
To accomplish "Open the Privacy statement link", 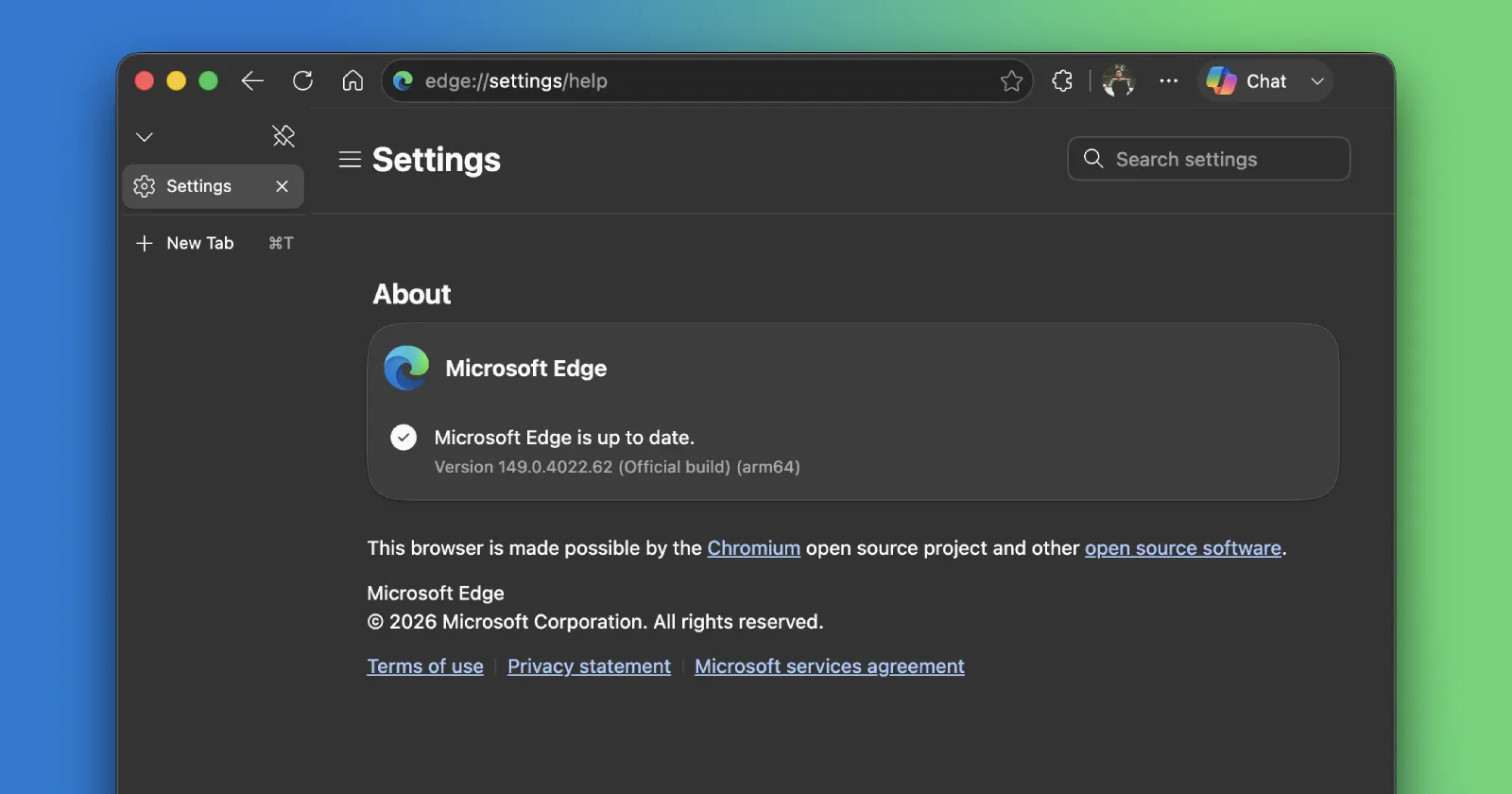I will point(589,666).
